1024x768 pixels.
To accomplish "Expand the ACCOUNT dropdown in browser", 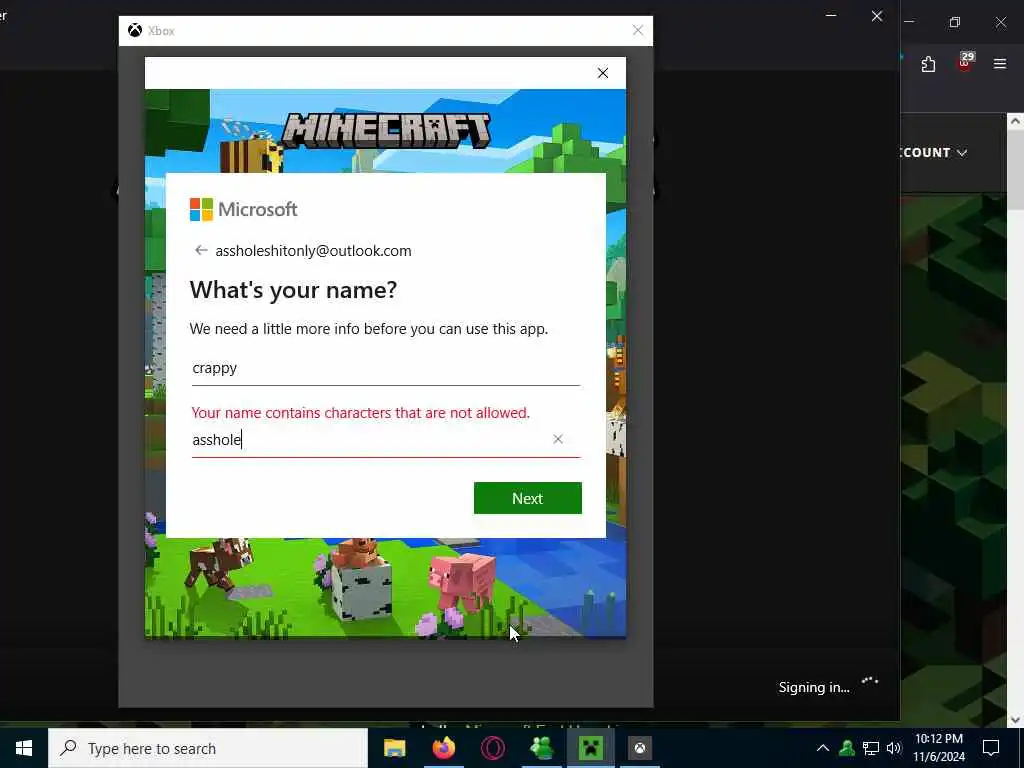I will (934, 153).
